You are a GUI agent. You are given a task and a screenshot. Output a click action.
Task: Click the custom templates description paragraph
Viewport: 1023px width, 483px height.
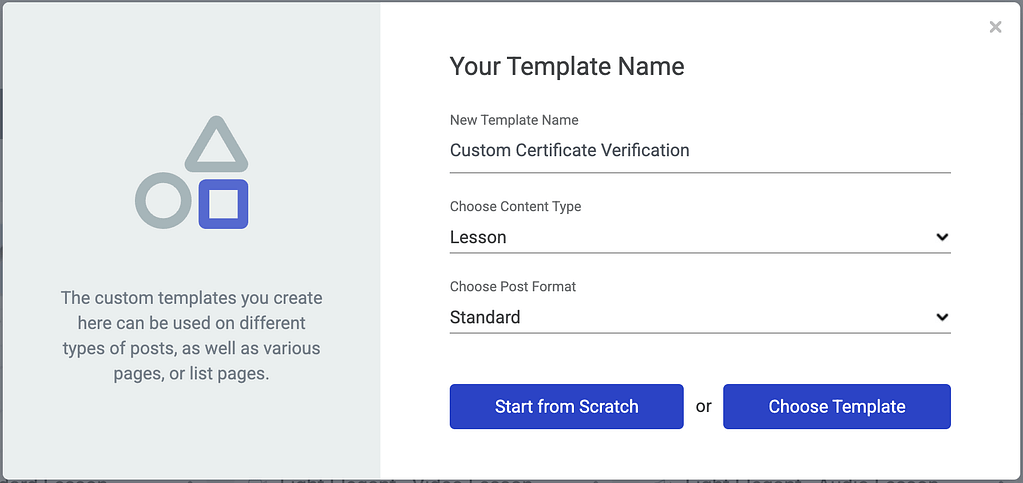[191, 335]
